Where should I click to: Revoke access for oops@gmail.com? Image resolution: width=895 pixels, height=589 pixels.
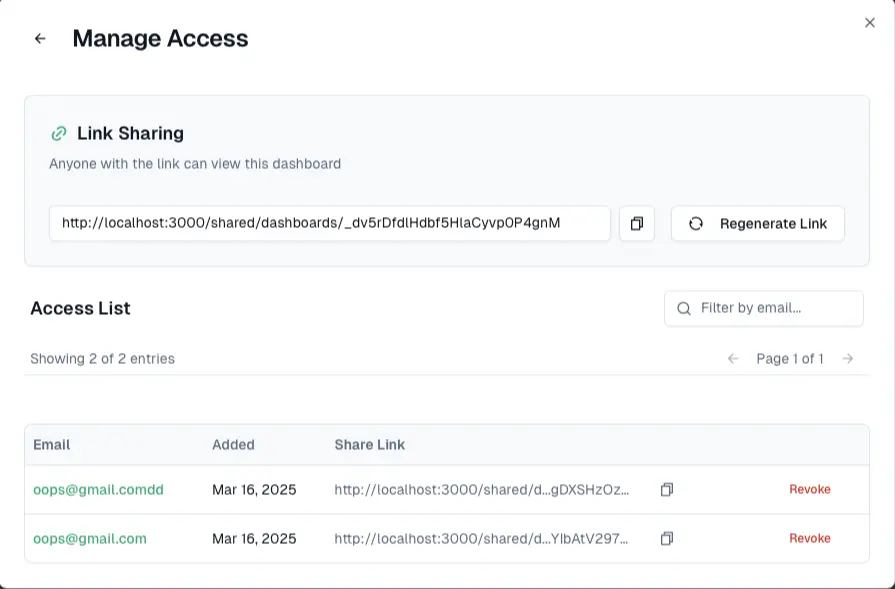(809, 539)
